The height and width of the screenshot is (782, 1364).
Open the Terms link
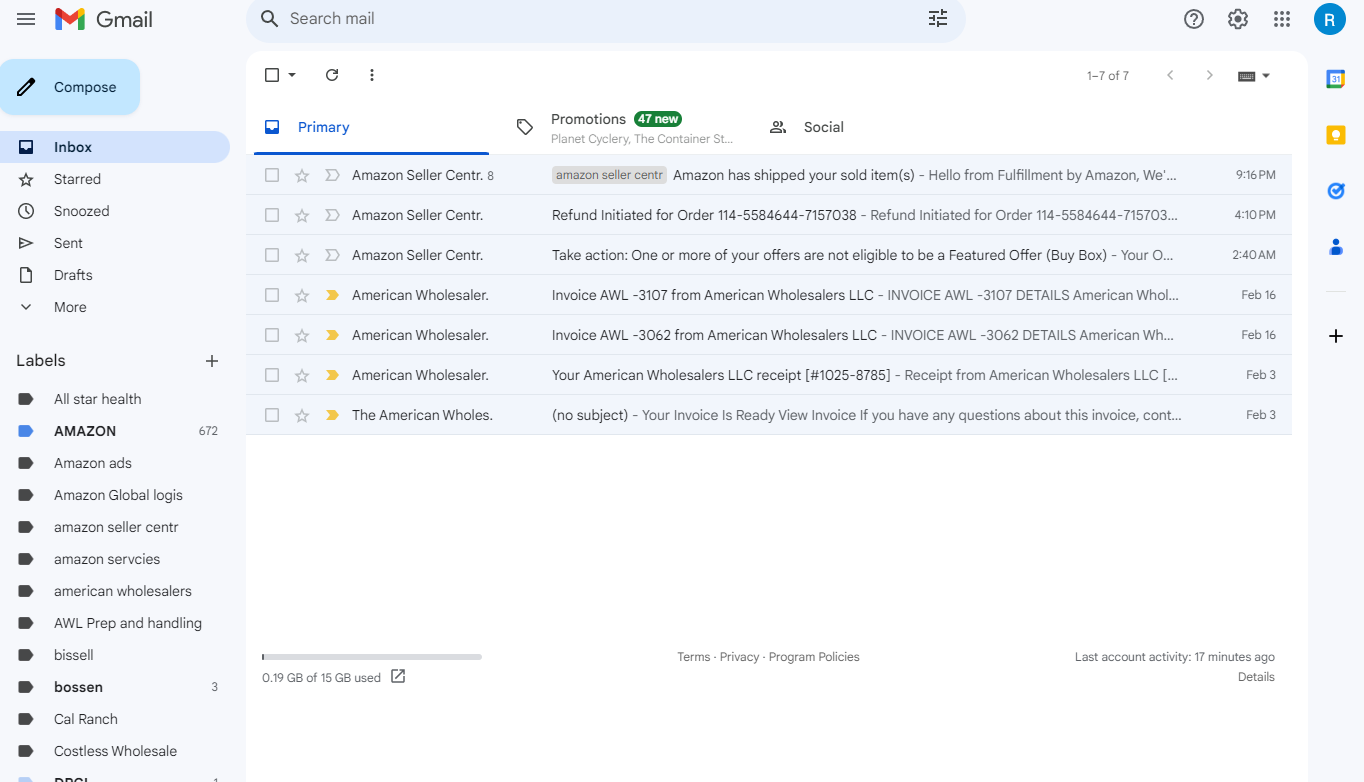[694, 657]
